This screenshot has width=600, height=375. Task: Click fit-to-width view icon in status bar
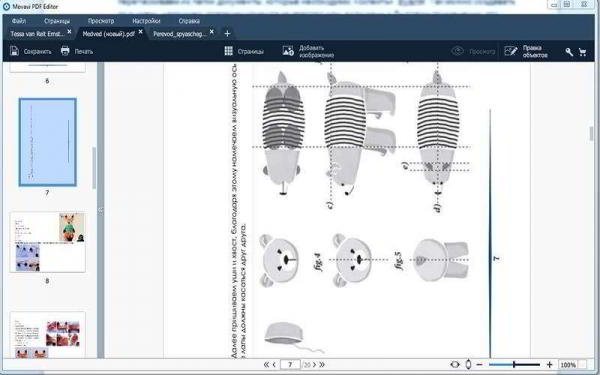tap(455, 365)
